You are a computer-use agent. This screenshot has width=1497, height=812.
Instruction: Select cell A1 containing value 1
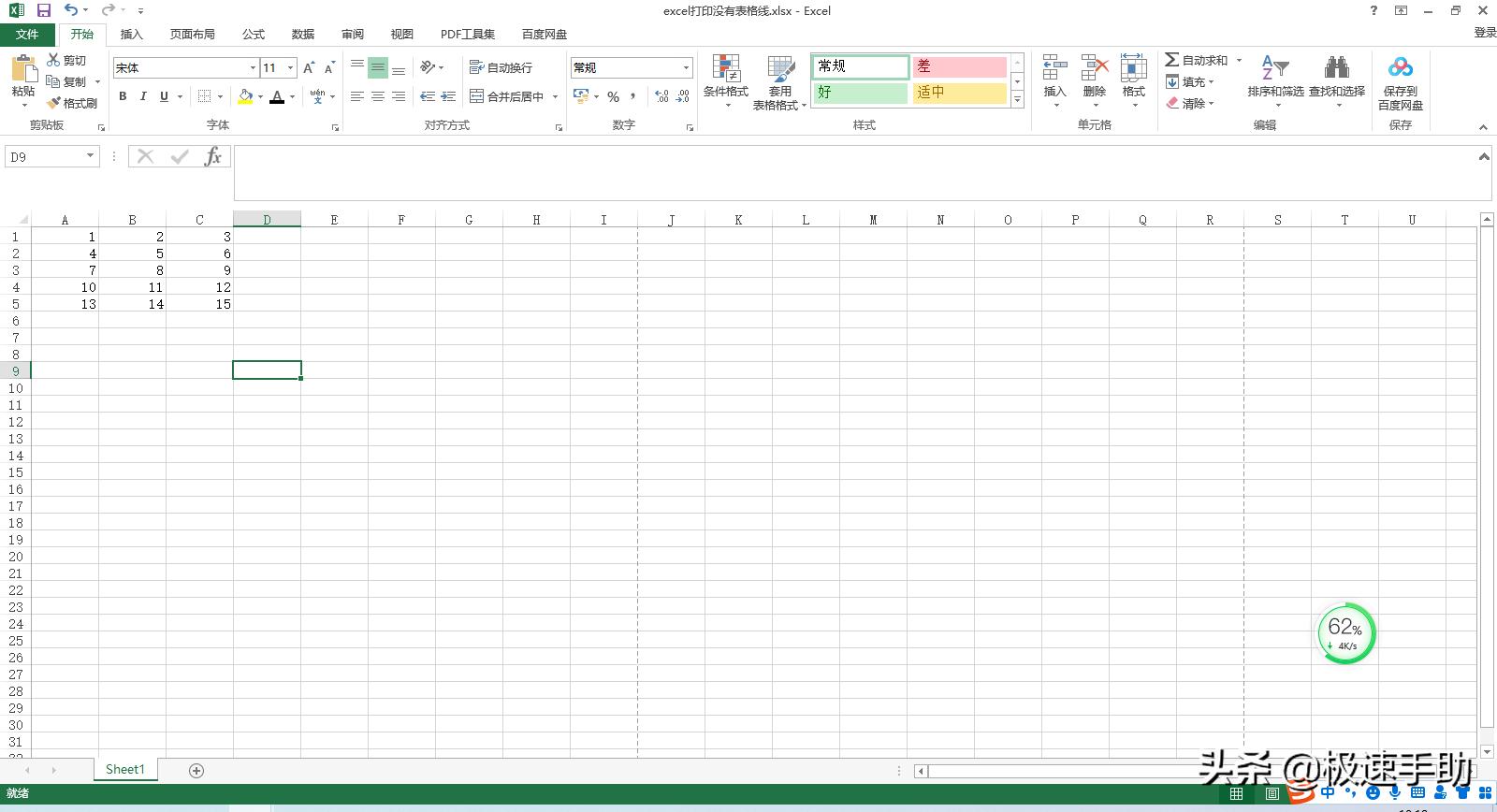pyautogui.click(x=65, y=237)
